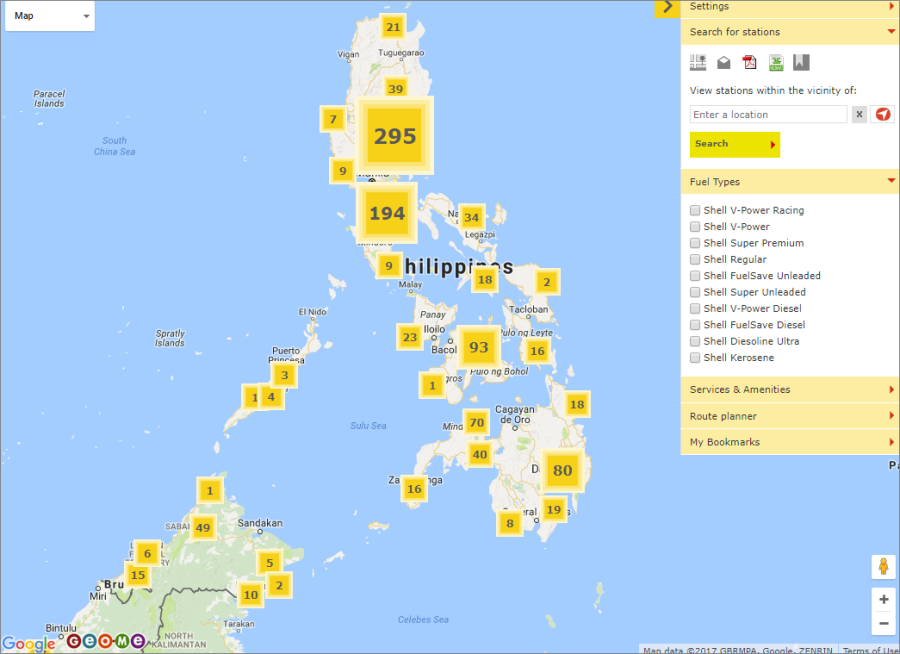Image resolution: width=900 pixels, height=654 pixels.
Task: Check Shell Regular fuel type
Action: pos(695,259)
